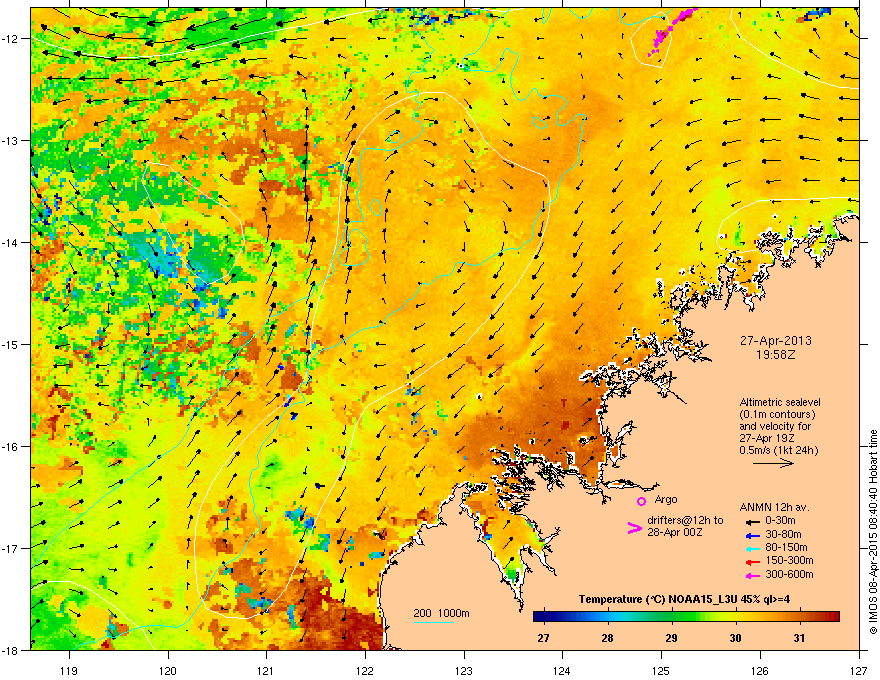Click the blue 30-80m legend arrow
The height and width of the screenshot is (680, 880).
tap(751, 535)
